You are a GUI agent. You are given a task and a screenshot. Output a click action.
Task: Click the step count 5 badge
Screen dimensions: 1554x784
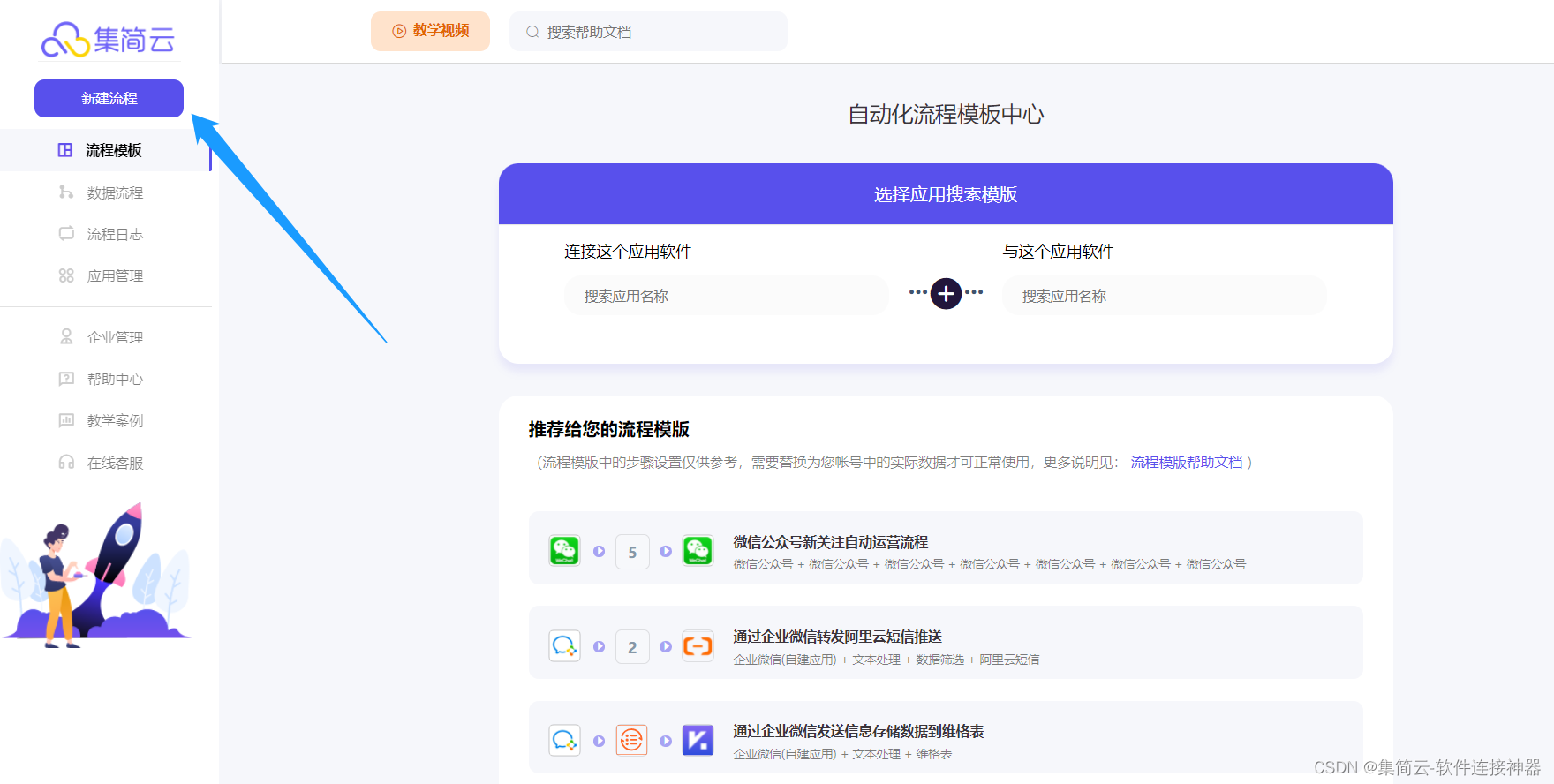click(x=632, y=552)
